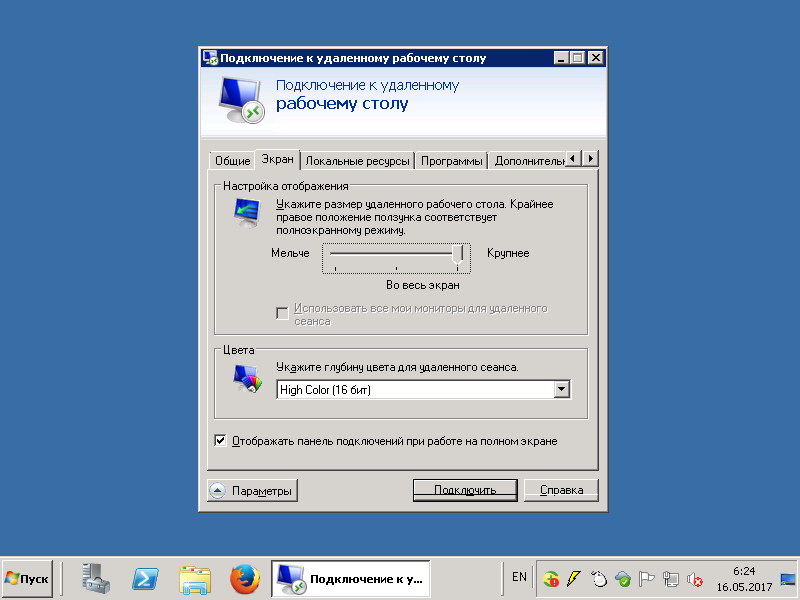The width and height of the screenshot is (800, 600).
Task: Click the EN language indicator
Action: pos(519,577)
